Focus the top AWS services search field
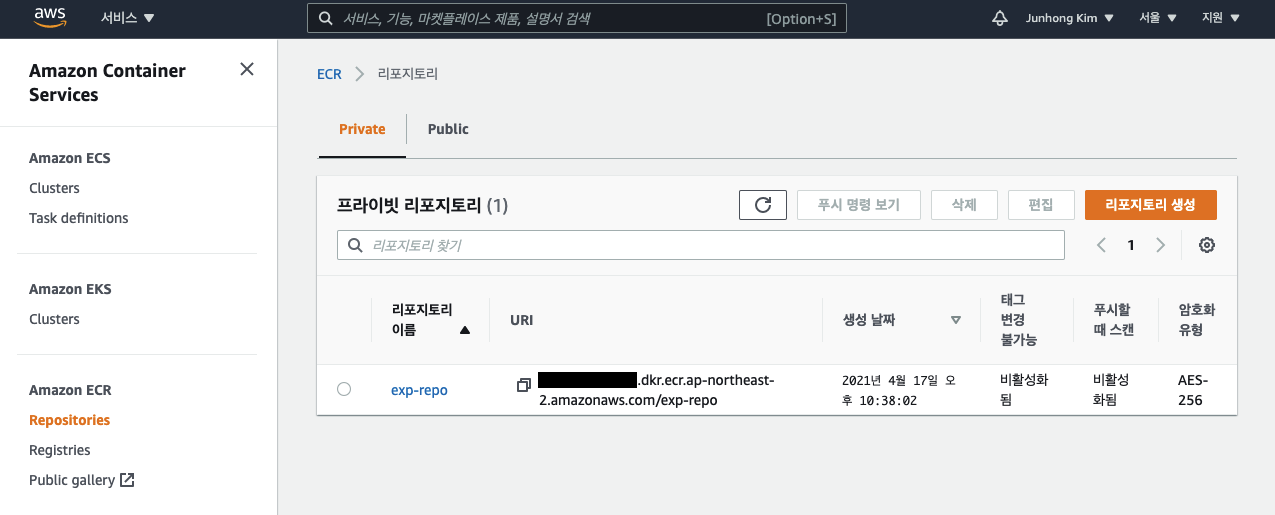This screenshot has height=515, width=1275. tap(577, 18)
